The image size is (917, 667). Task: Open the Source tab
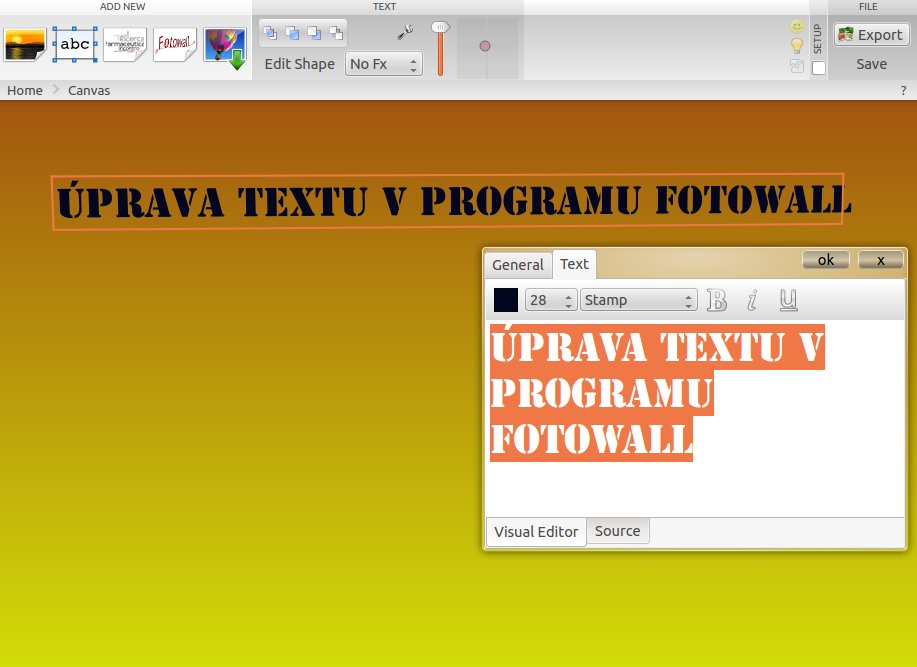(x=618, y=531)
